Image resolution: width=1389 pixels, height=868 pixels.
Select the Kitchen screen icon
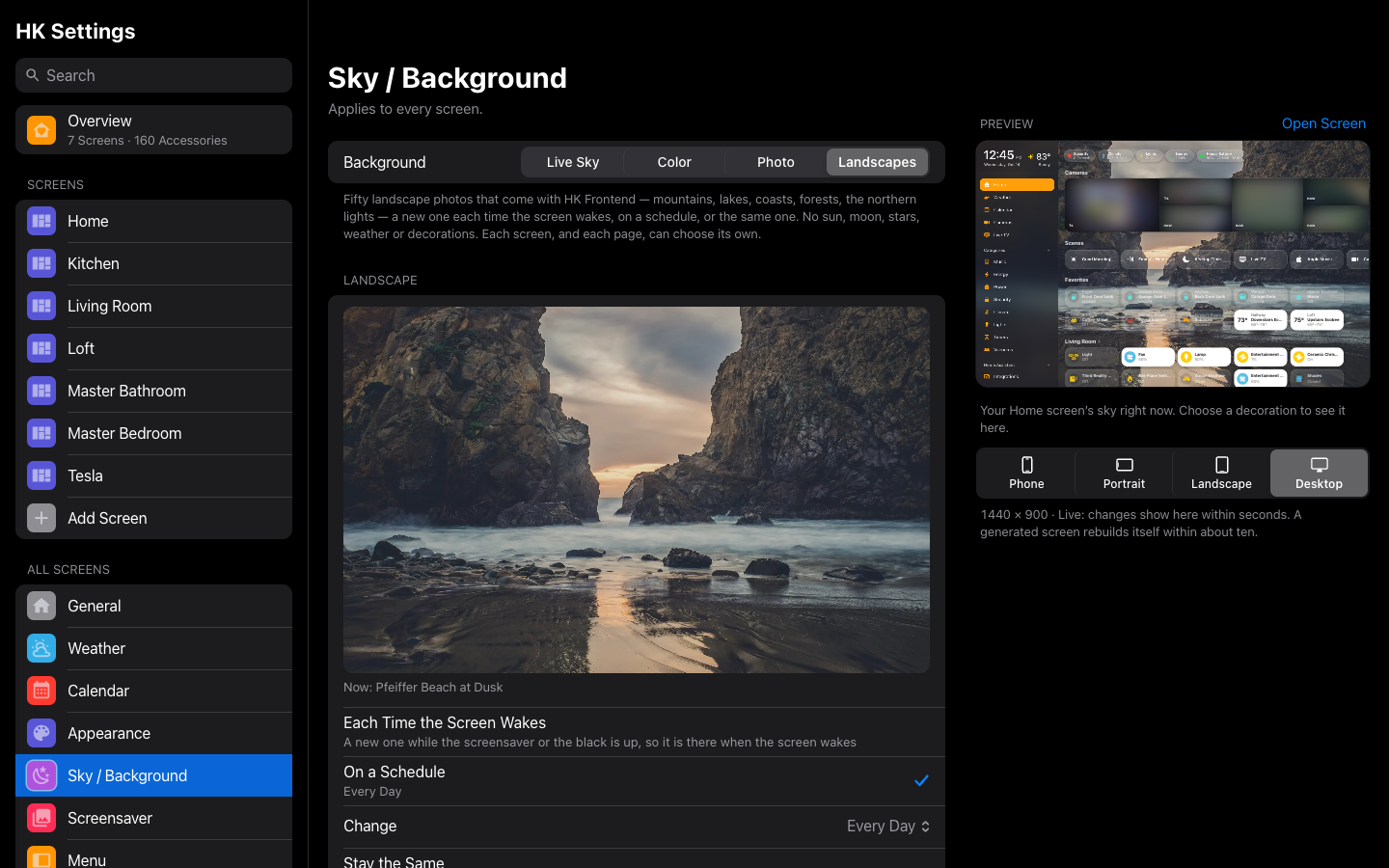pos(41,263)
